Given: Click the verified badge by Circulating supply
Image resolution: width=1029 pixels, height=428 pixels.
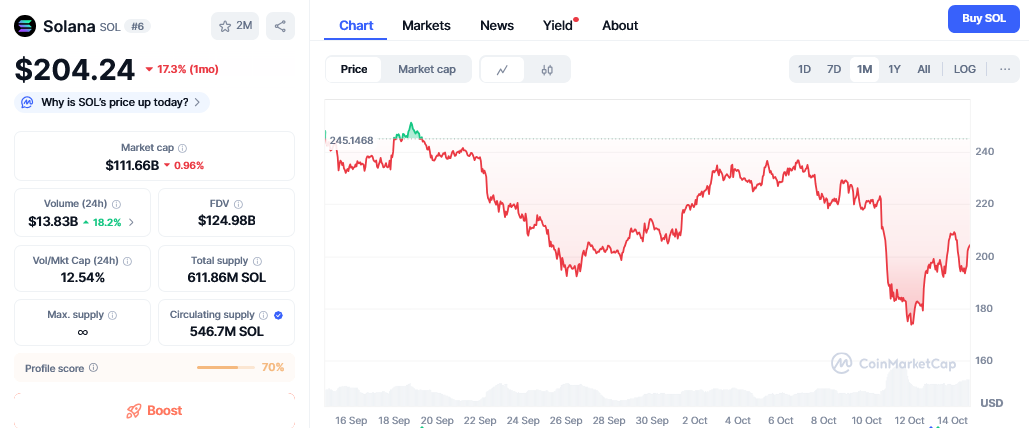Looking at the screenshot, I should 278,315.
